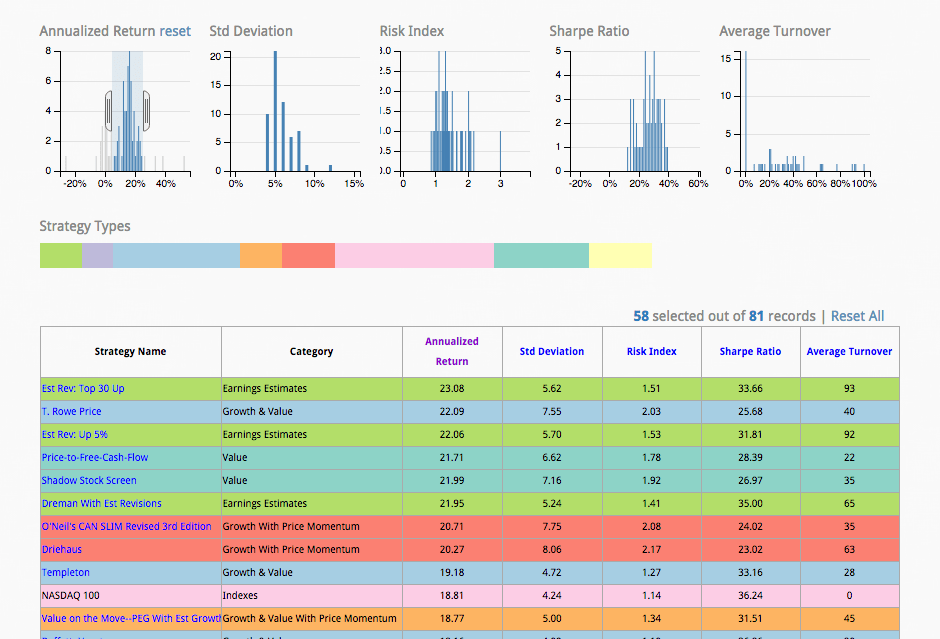
Task: Click the tallest bar in Std Deviation chart
Action: pyautogui.click(x=275, y=111)
